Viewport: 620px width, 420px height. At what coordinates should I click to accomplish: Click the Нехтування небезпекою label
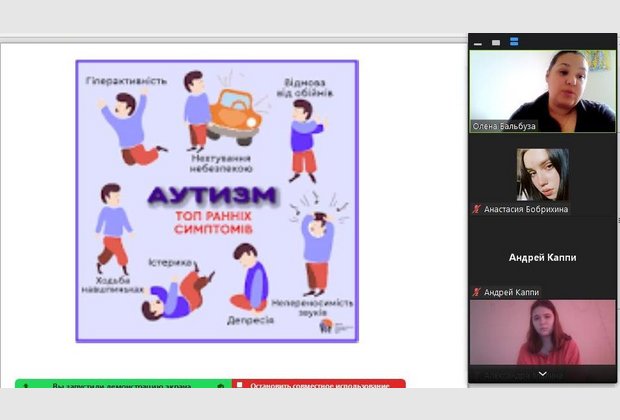click(221, 163)
